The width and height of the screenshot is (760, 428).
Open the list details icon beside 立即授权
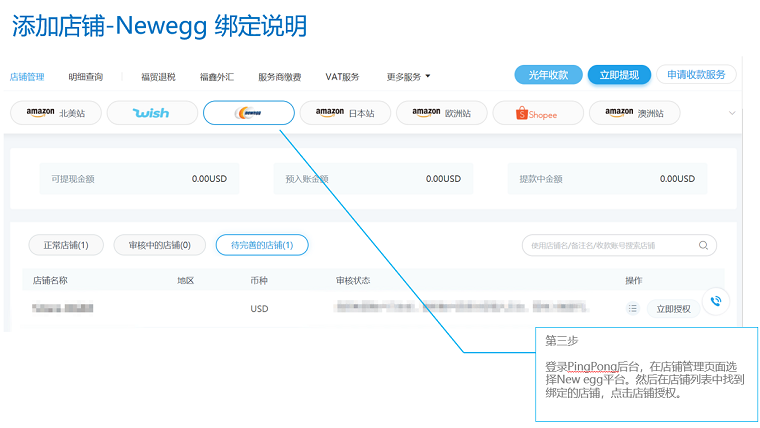click(633, 309)
